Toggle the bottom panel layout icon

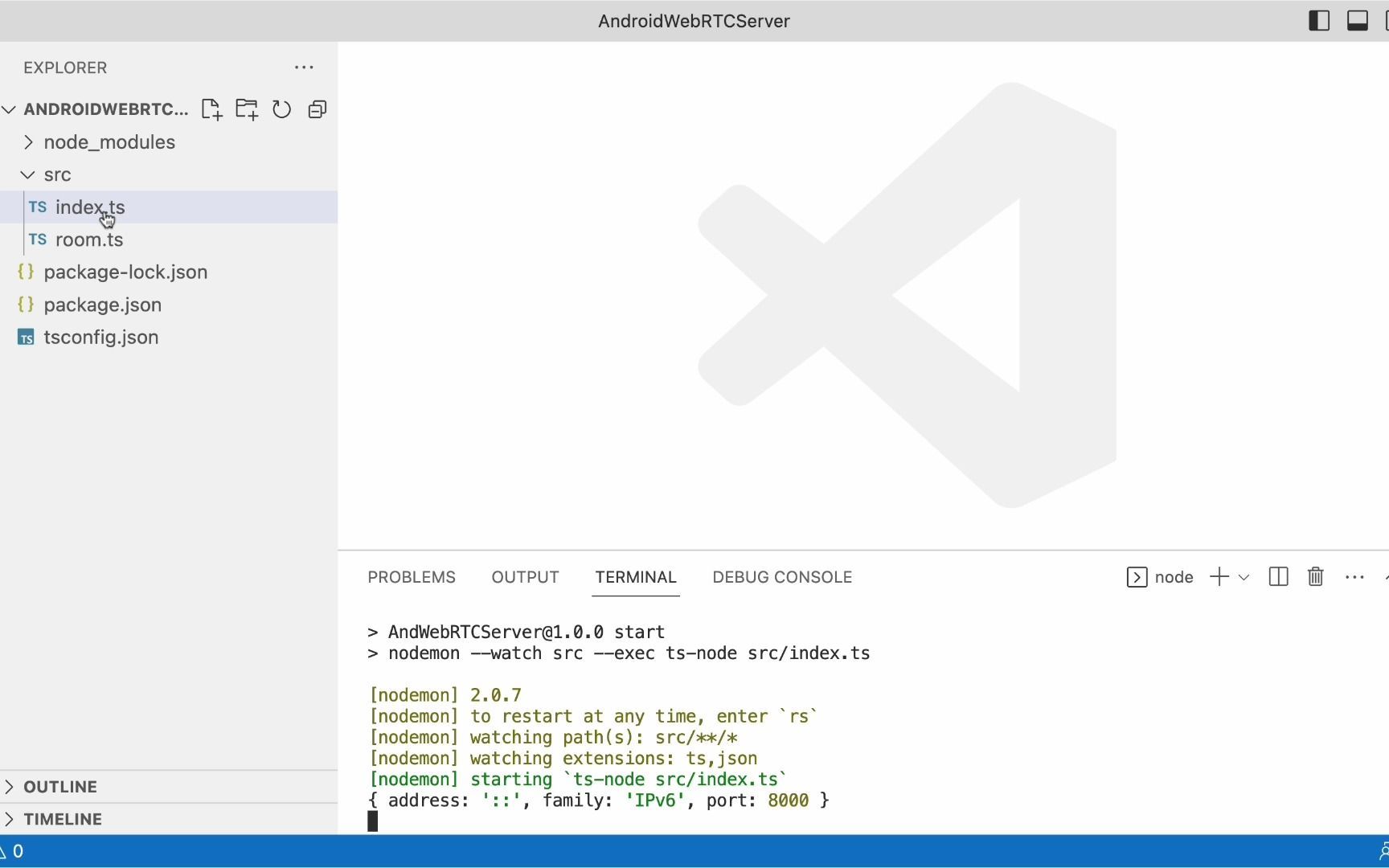tap(1358, 21)
